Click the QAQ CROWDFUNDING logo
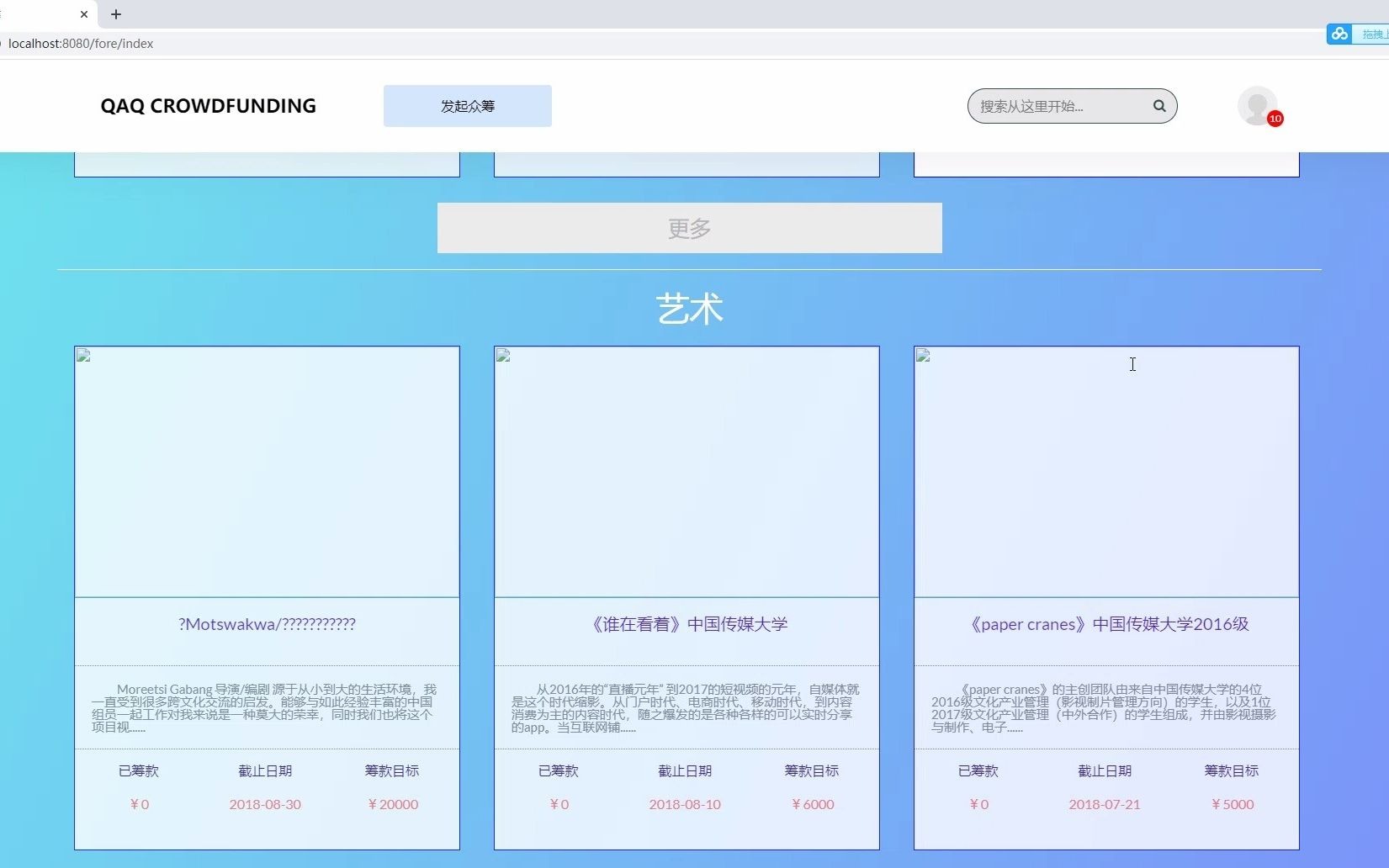Viewport: 1389px width, 868px height. point(209,106)
